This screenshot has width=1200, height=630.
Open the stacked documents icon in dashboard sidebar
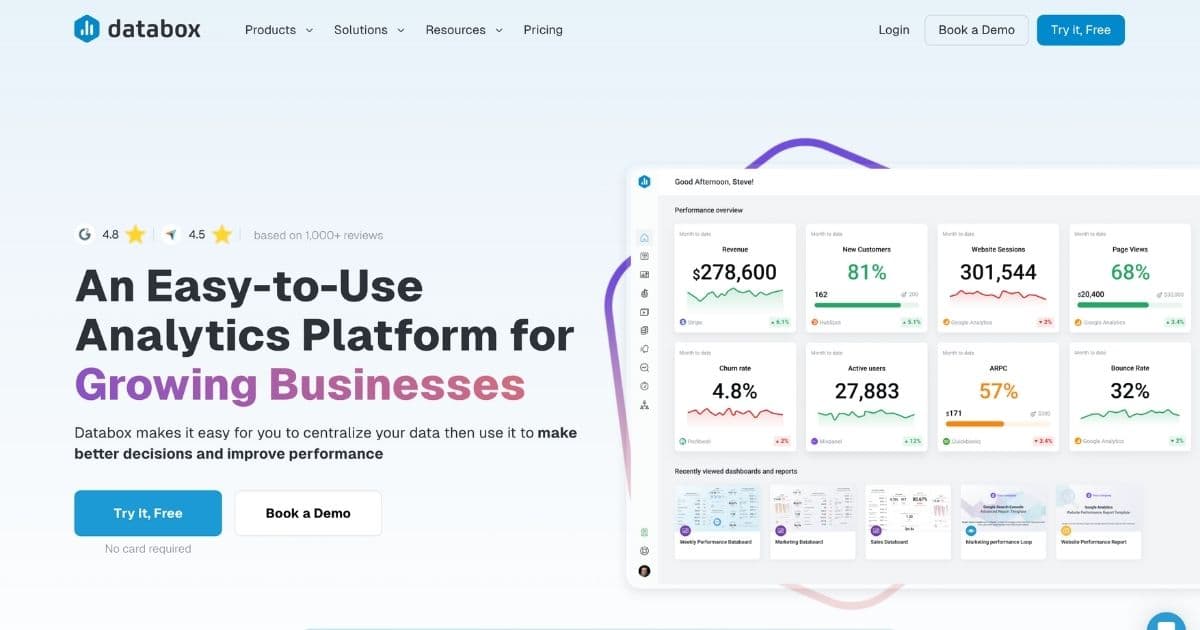(644, 330)
